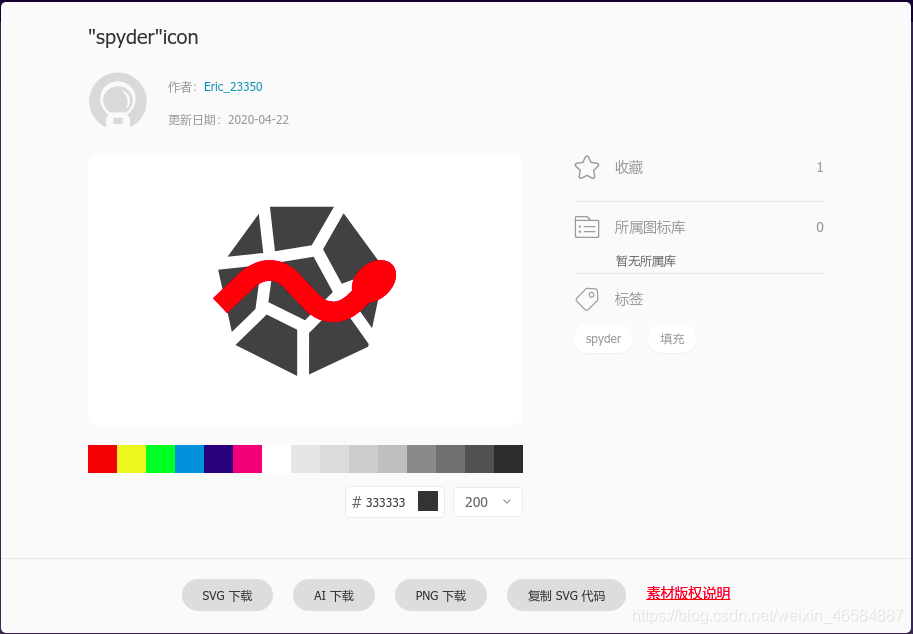This screenshot has height=634, width=913.
Task: Pick the dark purple color swatch
Action: click(x=218, y=459)
